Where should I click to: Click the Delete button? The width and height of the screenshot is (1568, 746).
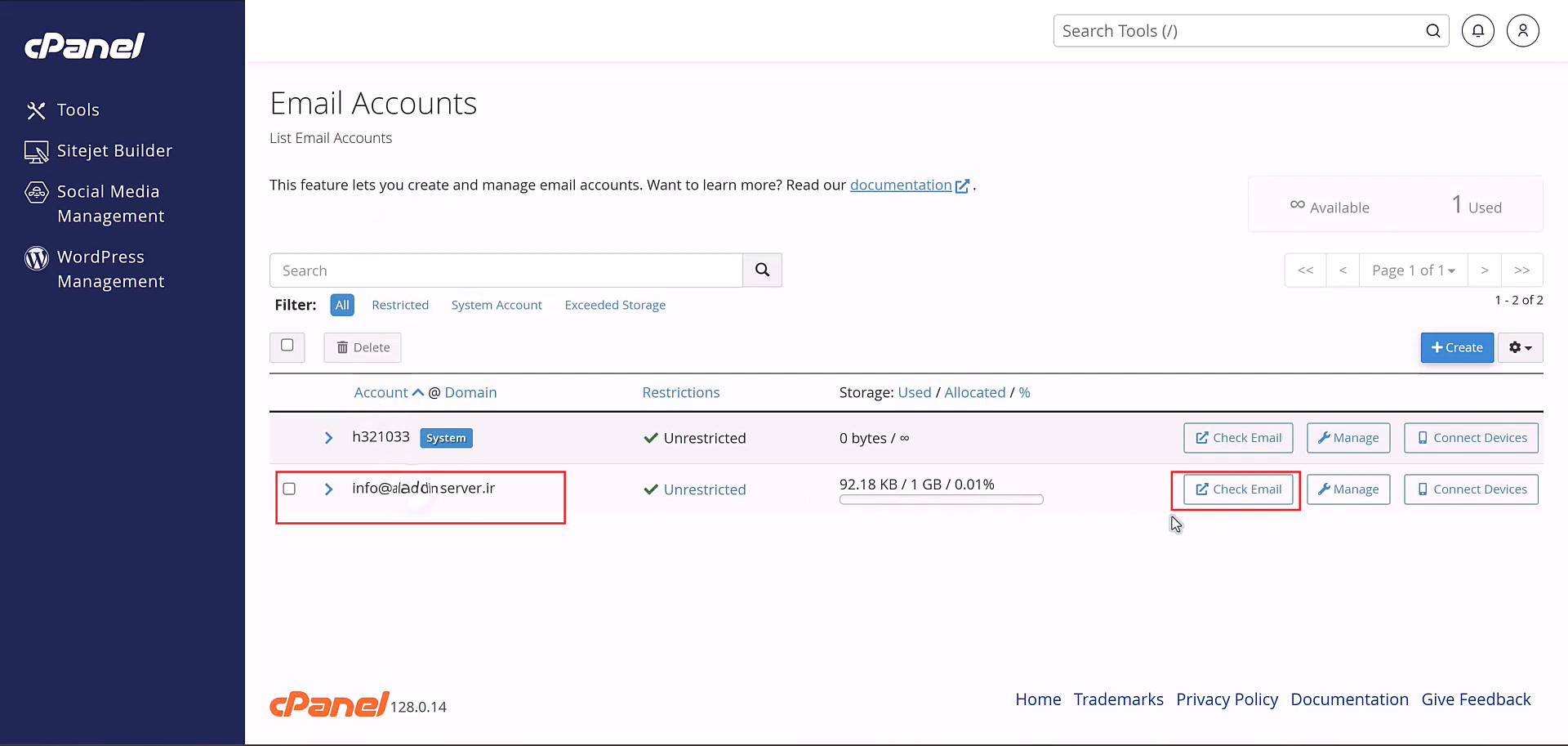coord(363,347)
